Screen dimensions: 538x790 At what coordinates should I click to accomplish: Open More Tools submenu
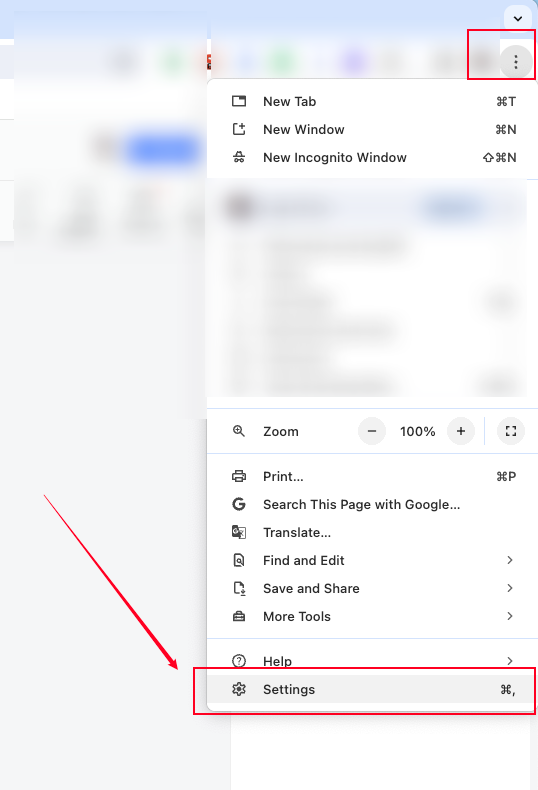[x=374, y=616]
